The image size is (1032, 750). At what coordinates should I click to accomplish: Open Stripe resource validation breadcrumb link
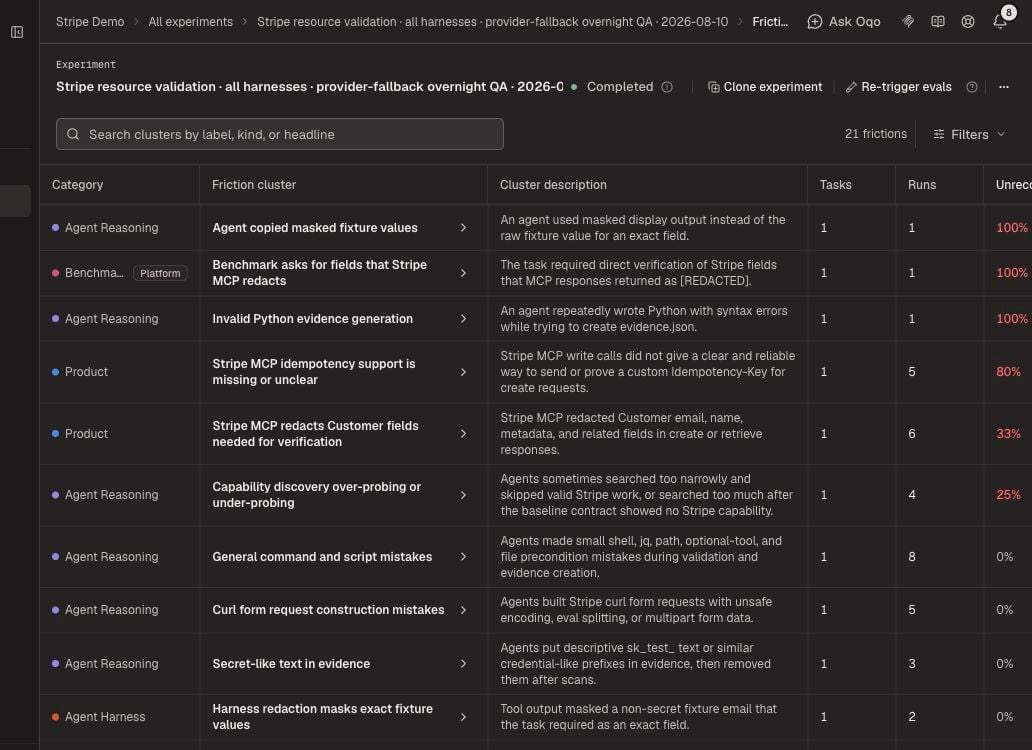pyautogui.click(x=492, y=22)
